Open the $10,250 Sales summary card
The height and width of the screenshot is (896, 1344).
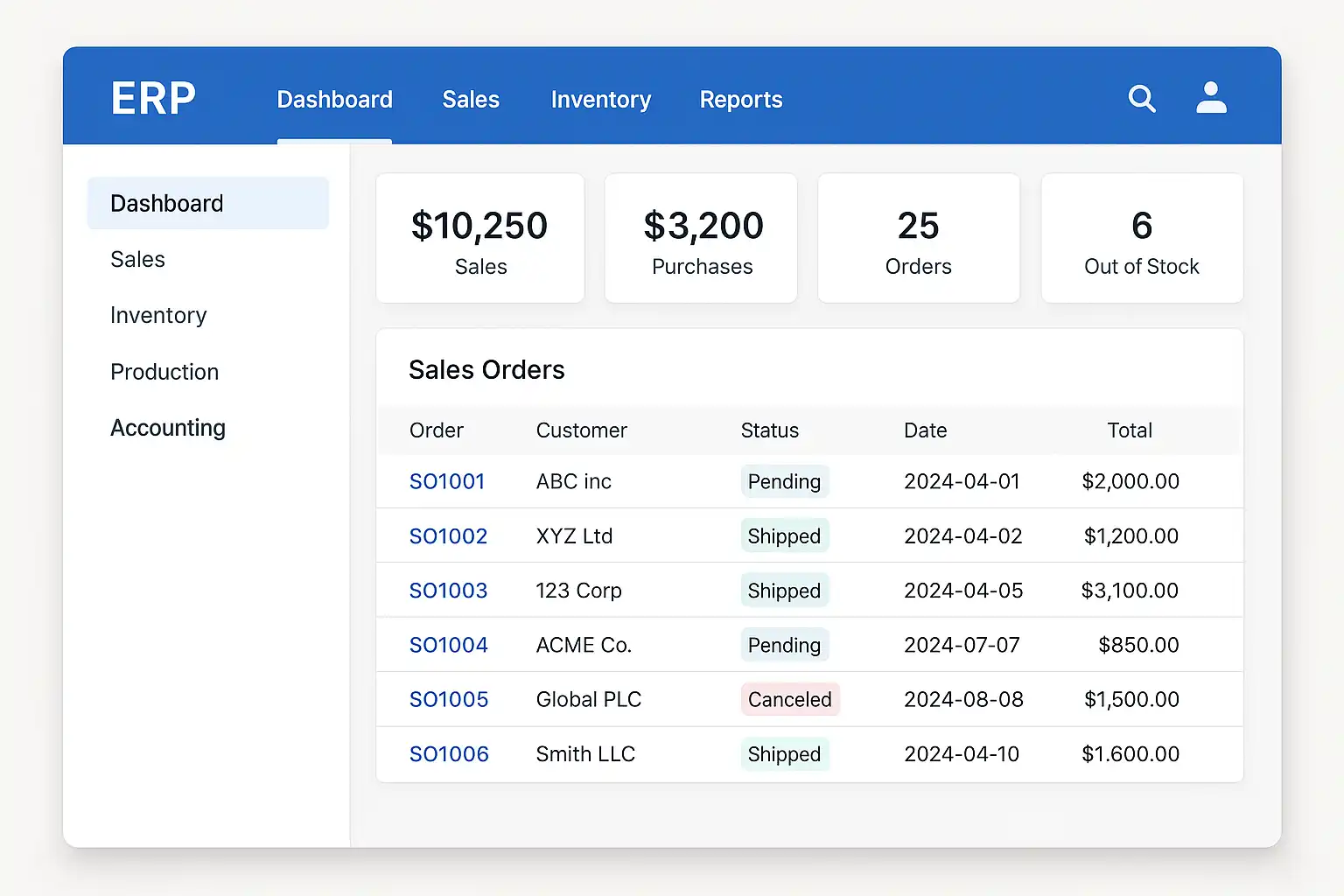point(480,238)
